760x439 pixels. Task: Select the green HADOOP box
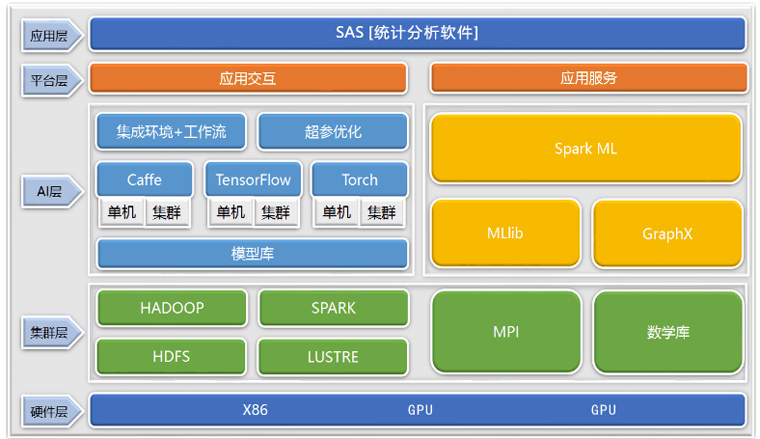172,308
